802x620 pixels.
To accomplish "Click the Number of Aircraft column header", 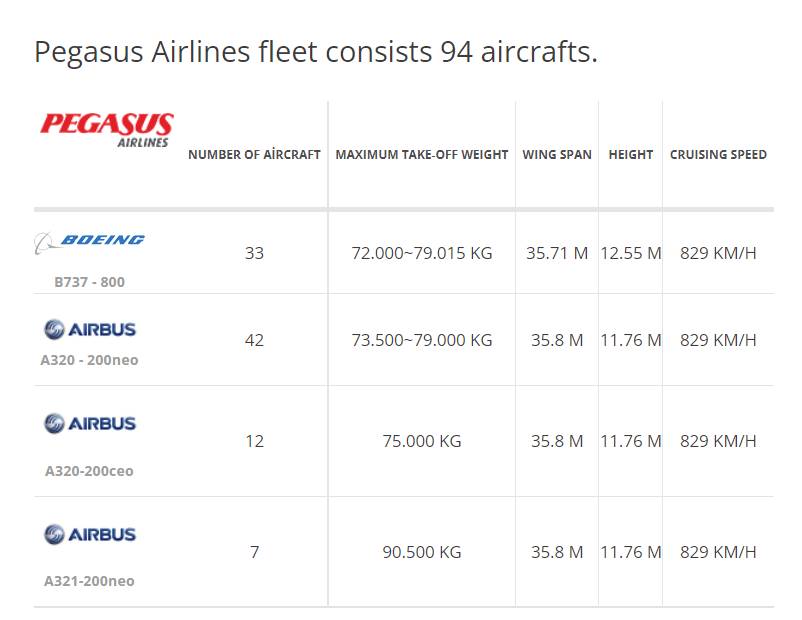I will click(254, 154).
